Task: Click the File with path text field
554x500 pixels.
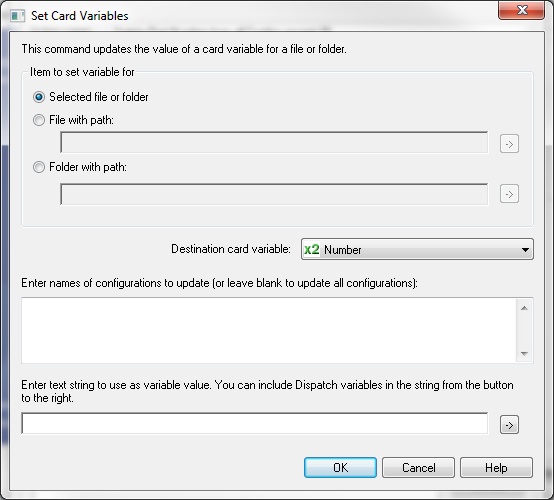Action: pos(274,142)
